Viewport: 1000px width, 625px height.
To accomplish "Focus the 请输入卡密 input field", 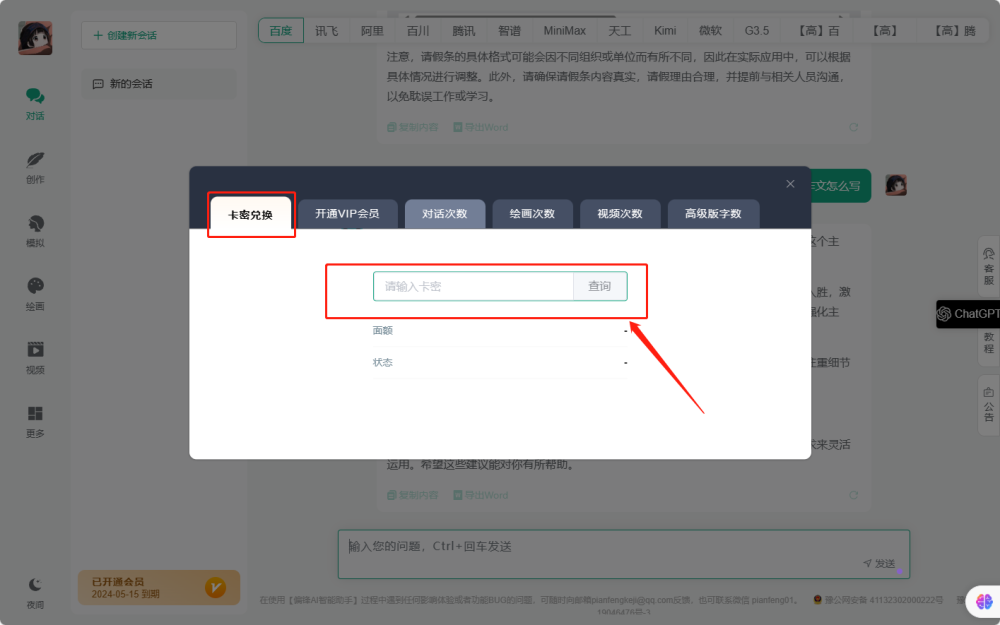I will pos(473,286).
